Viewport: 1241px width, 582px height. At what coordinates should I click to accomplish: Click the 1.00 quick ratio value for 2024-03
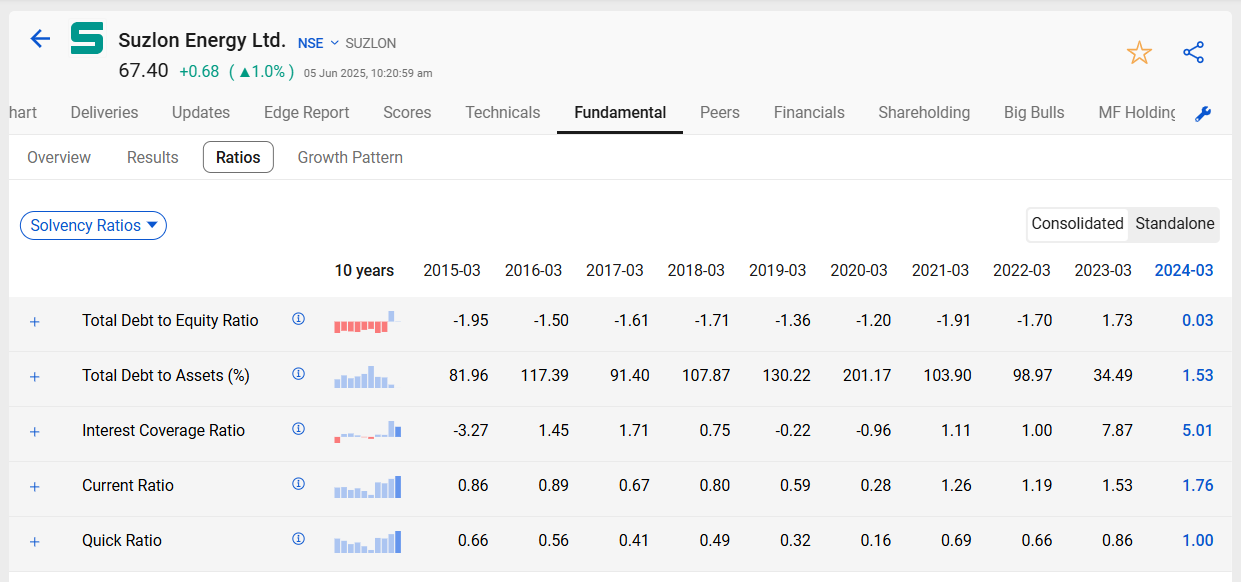click(x=1198, y=541)
